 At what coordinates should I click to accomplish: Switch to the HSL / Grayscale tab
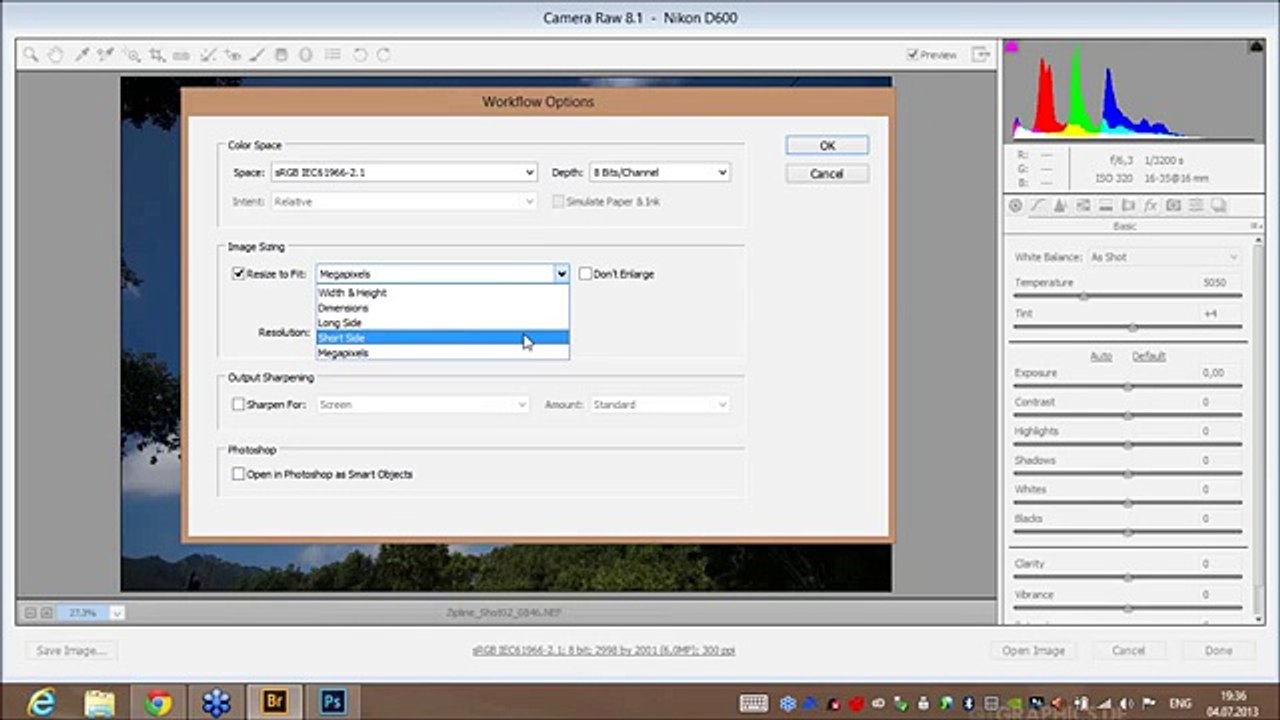(x=1083, y=206)
